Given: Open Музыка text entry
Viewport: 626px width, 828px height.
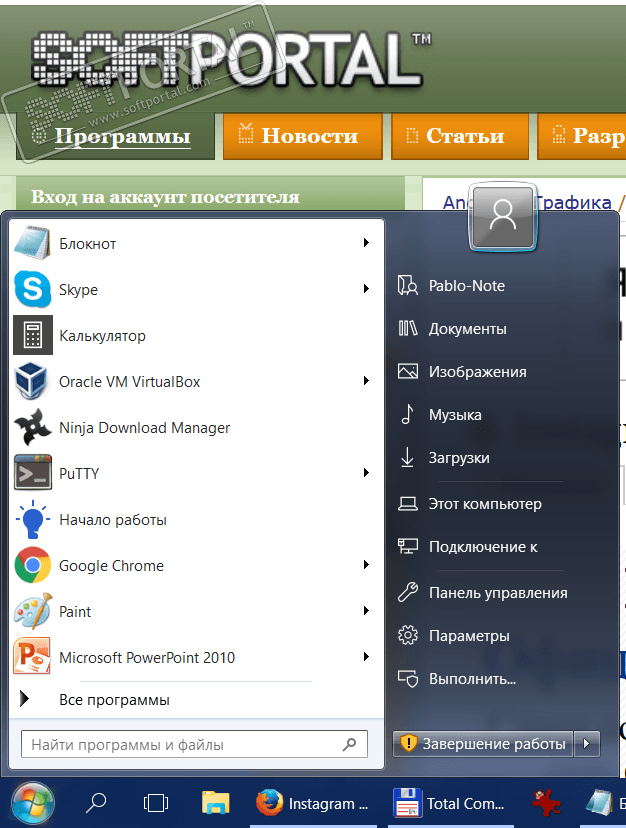Looking at the screenshot, I should click(455, 415).
